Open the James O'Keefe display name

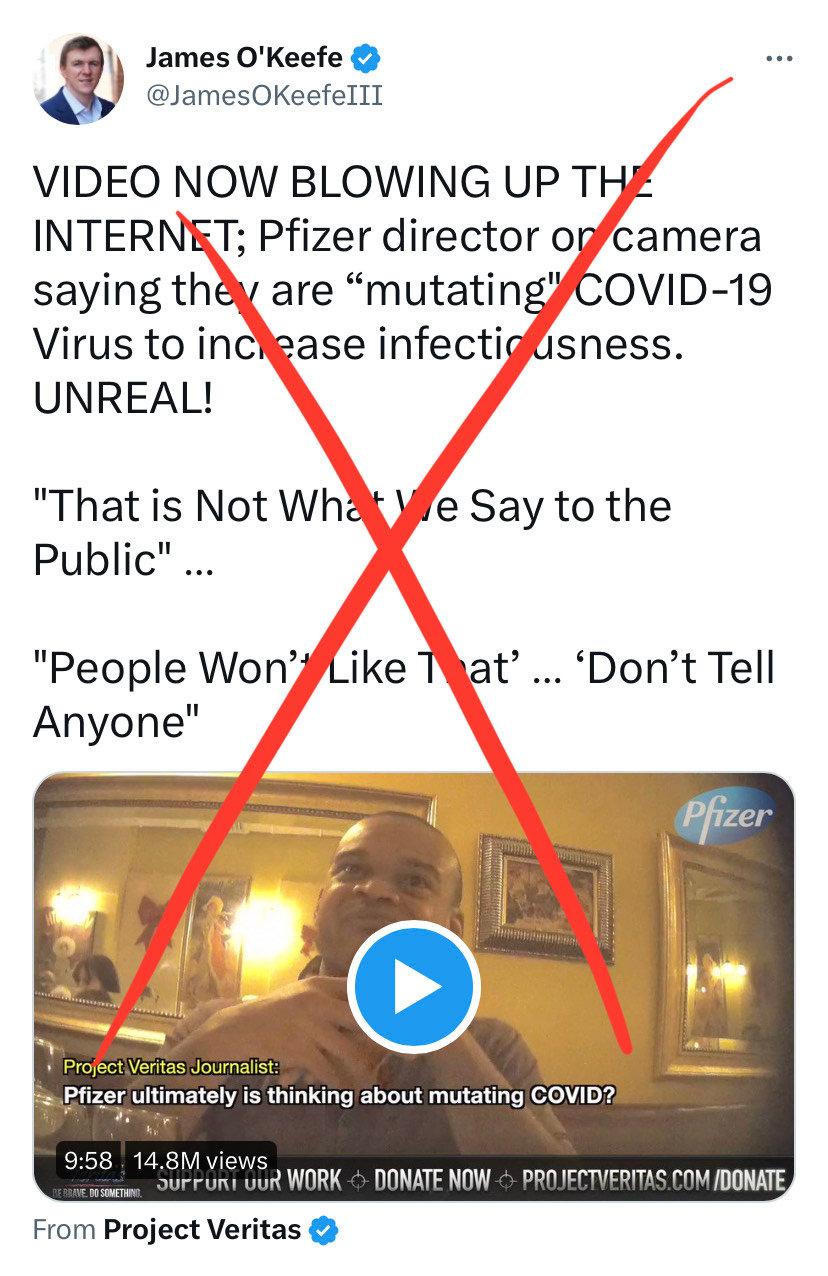click(x=245, y=60)
